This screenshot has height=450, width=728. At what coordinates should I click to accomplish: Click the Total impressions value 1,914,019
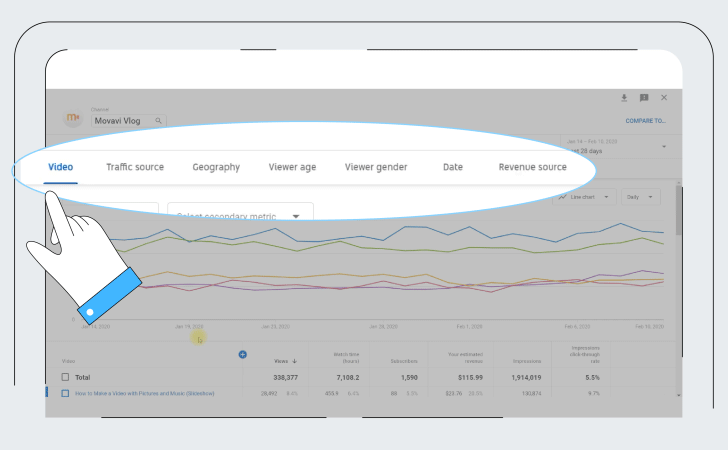pos(526,378)
